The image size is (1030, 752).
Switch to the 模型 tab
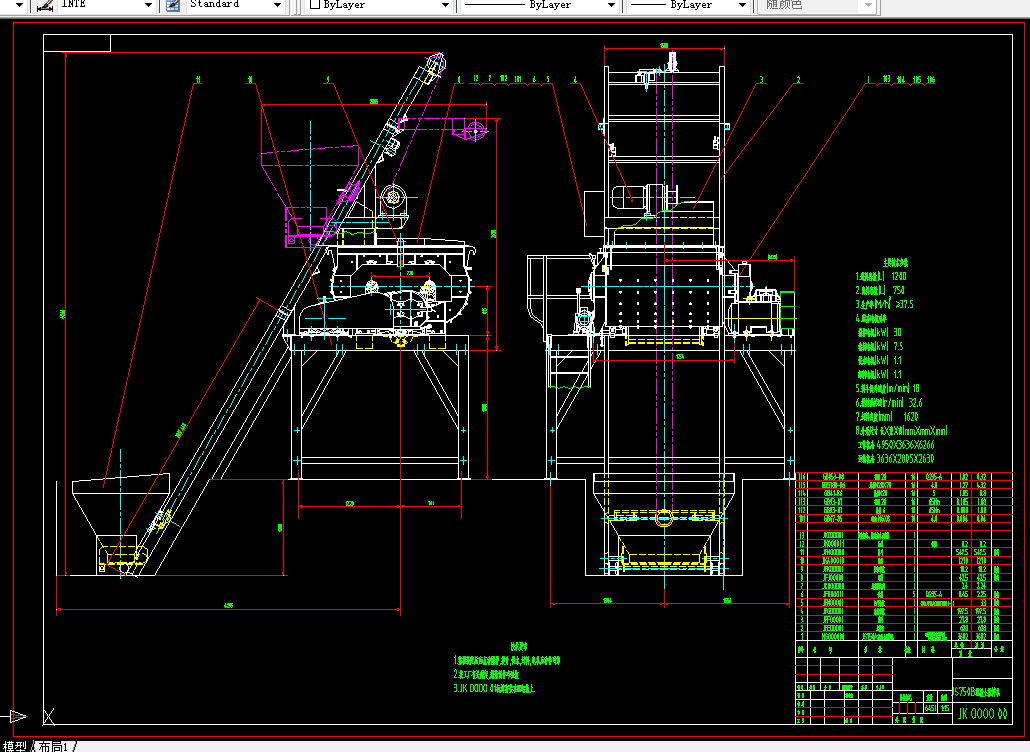[14, 746]
